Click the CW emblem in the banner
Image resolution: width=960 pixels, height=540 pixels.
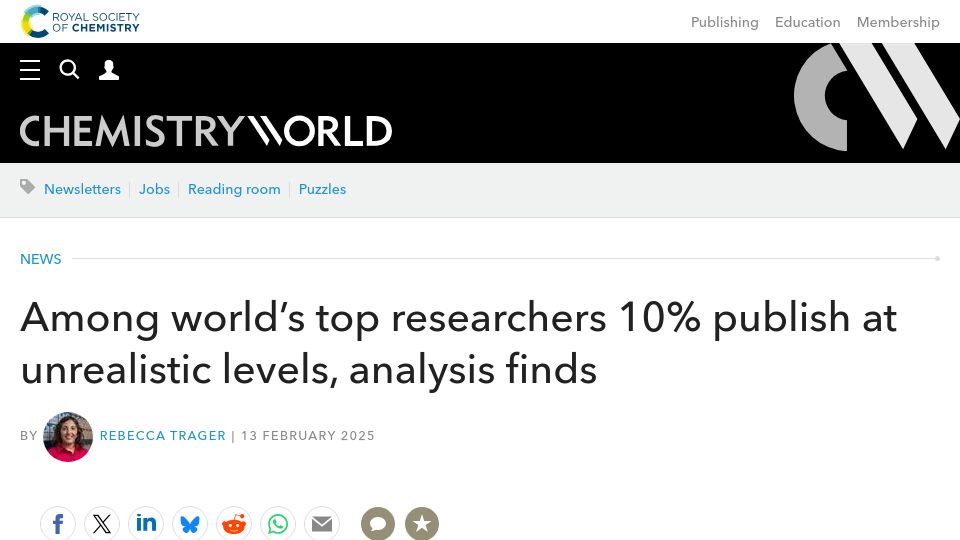[x=877, y=97]
